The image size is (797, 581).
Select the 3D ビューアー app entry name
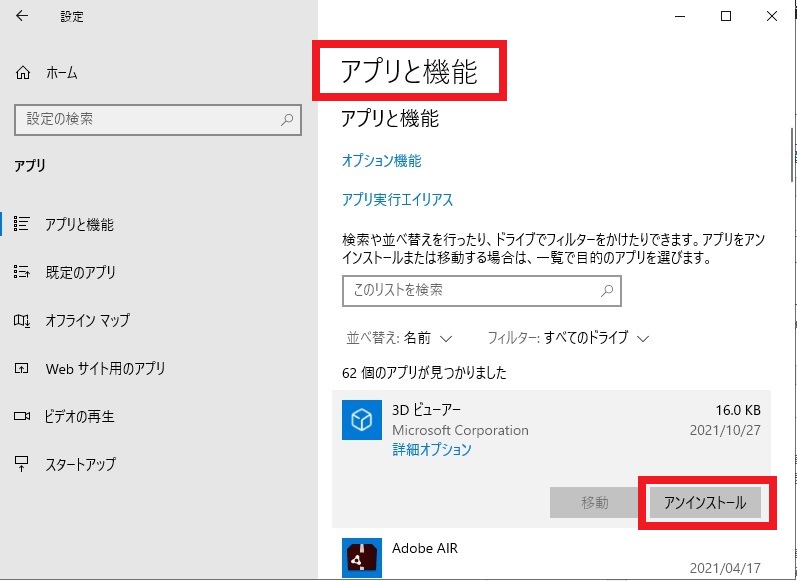pyautogui.click(x=426, y=410)
